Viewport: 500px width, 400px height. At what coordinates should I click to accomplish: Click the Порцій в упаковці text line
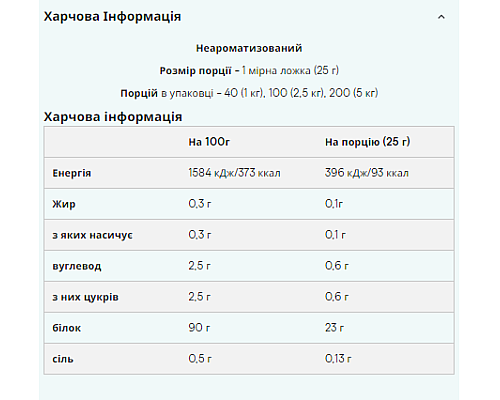(x=249, y=93)
